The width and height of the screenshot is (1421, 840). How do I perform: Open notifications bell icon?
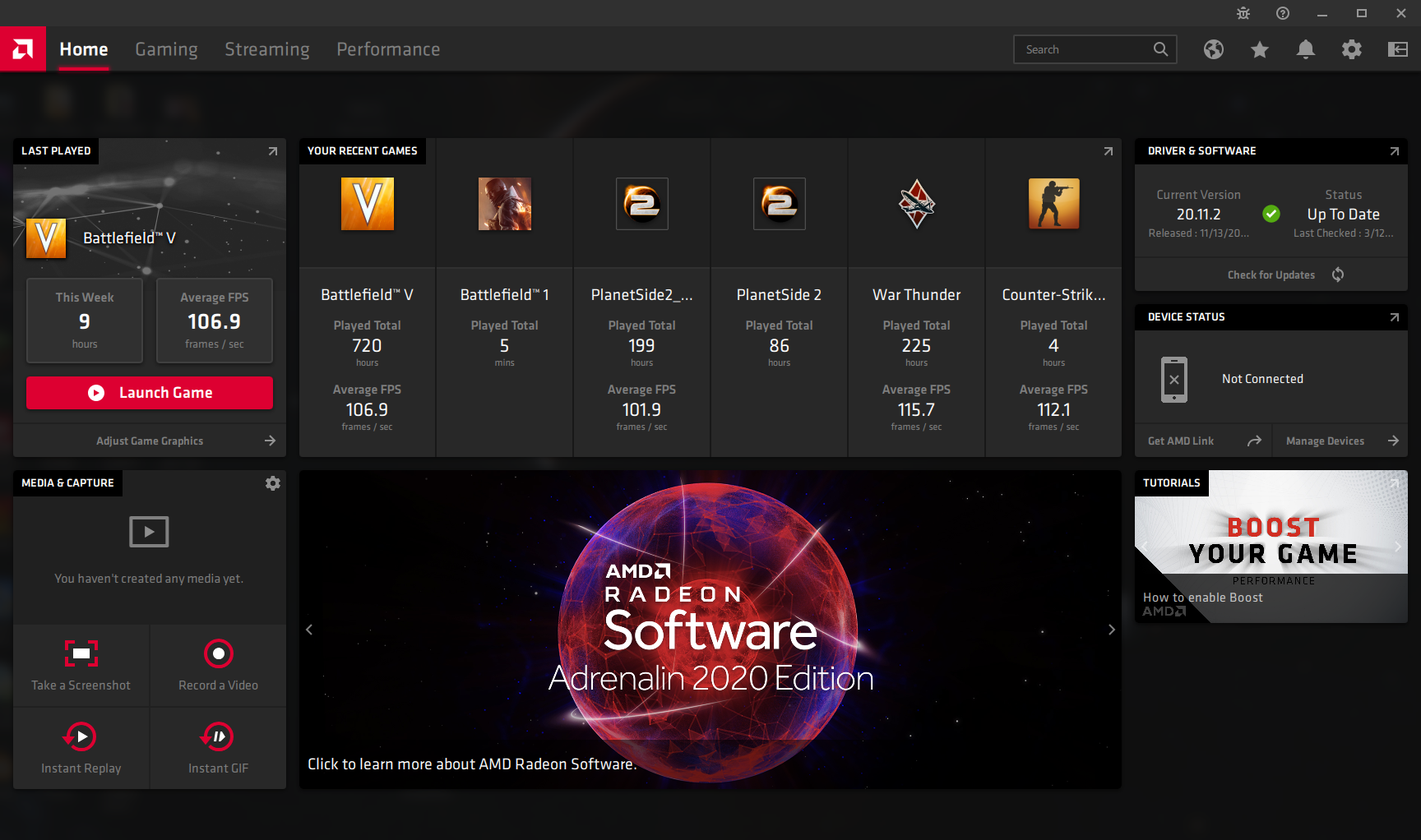[x=1305, y=49]
